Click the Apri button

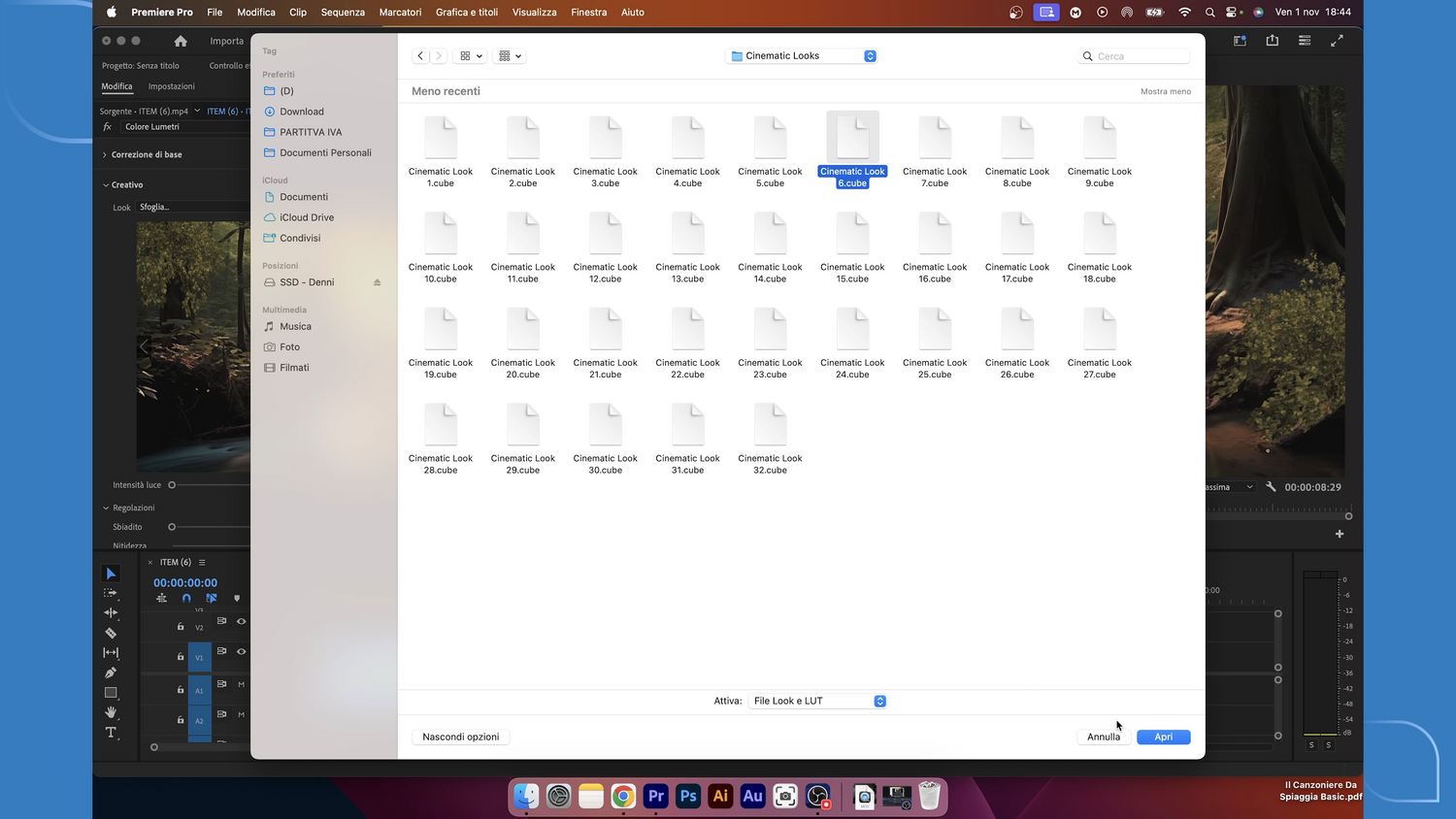point(1163,737)
